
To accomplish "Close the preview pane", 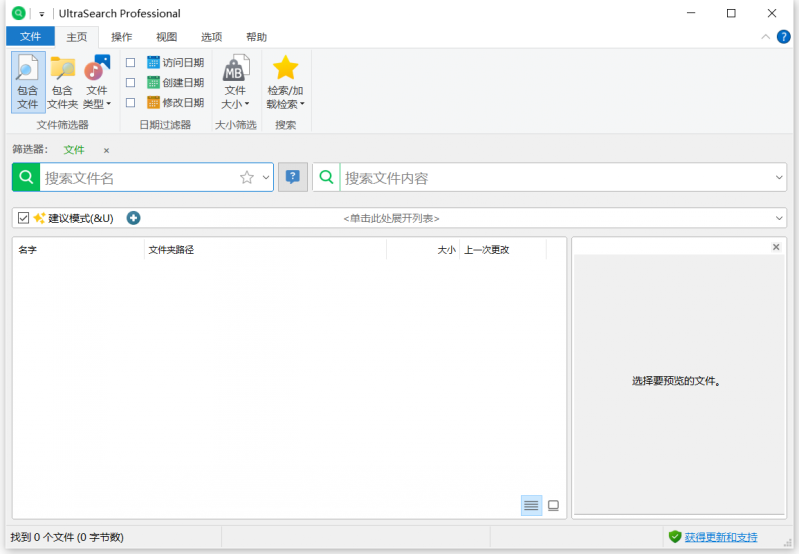I will (x=776, y=247).
